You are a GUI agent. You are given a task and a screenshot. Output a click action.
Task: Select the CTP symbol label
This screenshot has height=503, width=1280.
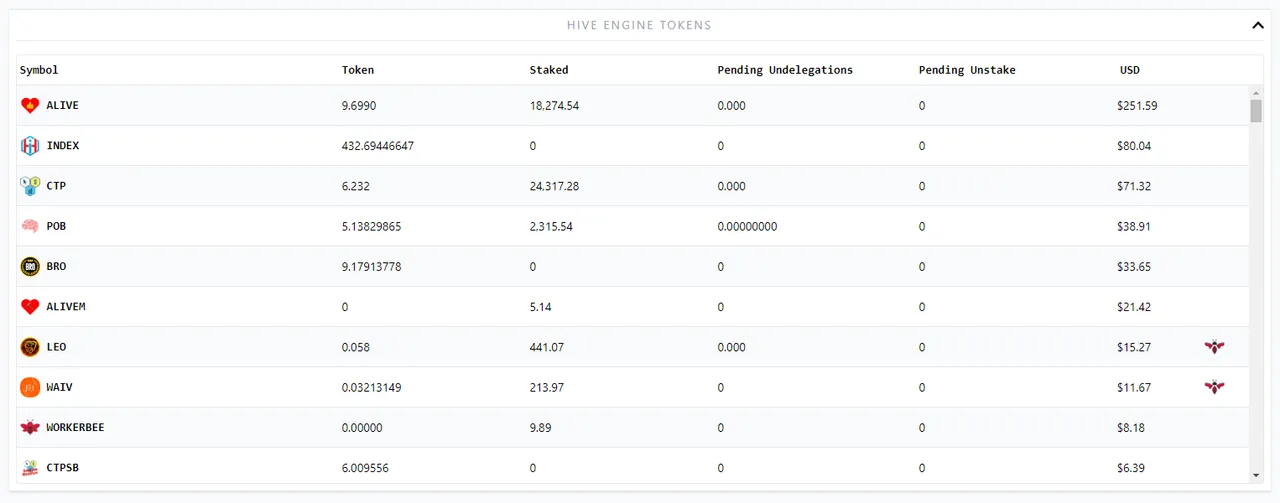(x=56, y=186)
